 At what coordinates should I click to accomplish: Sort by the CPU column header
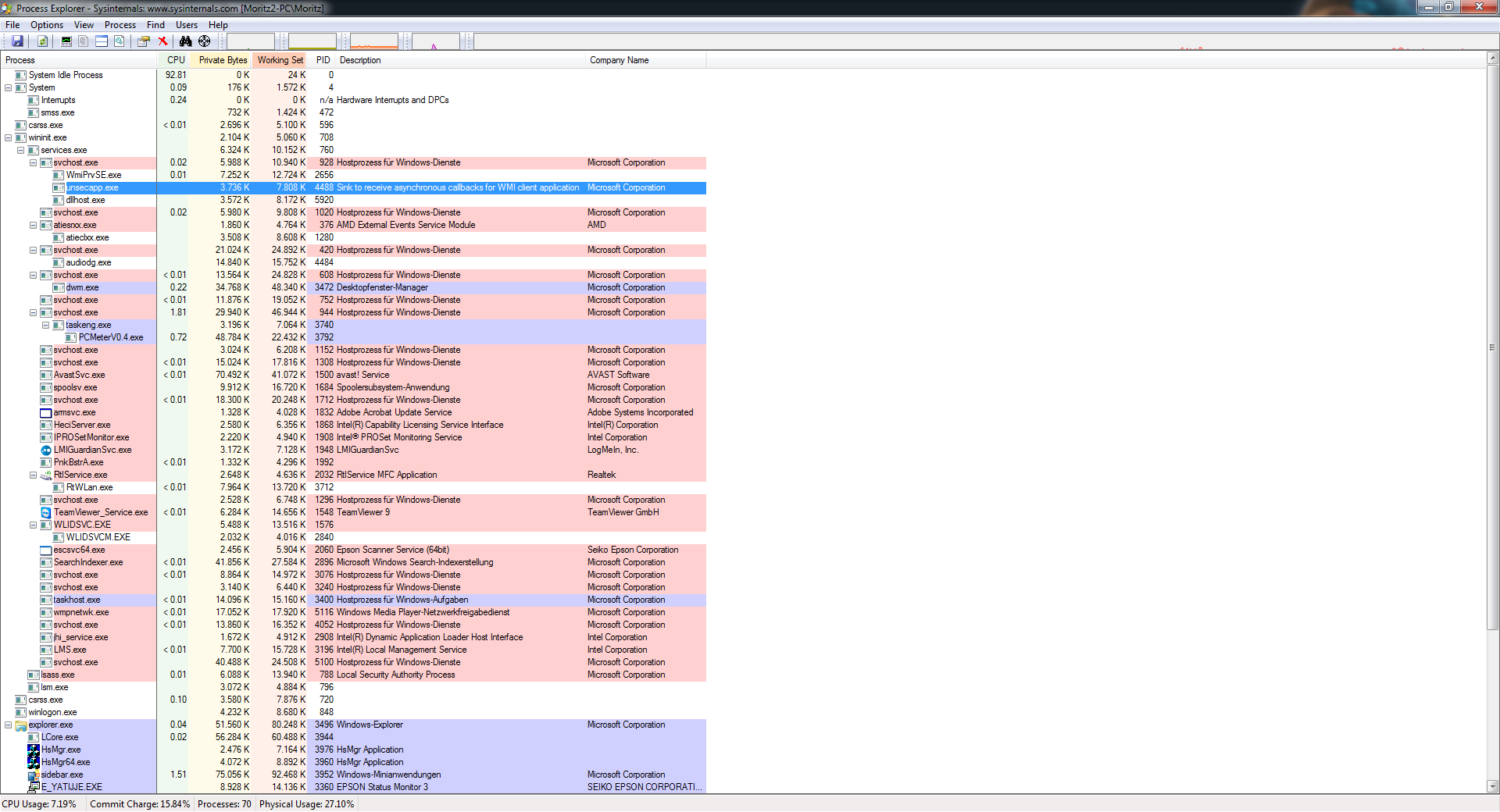(x=173, y=60)
